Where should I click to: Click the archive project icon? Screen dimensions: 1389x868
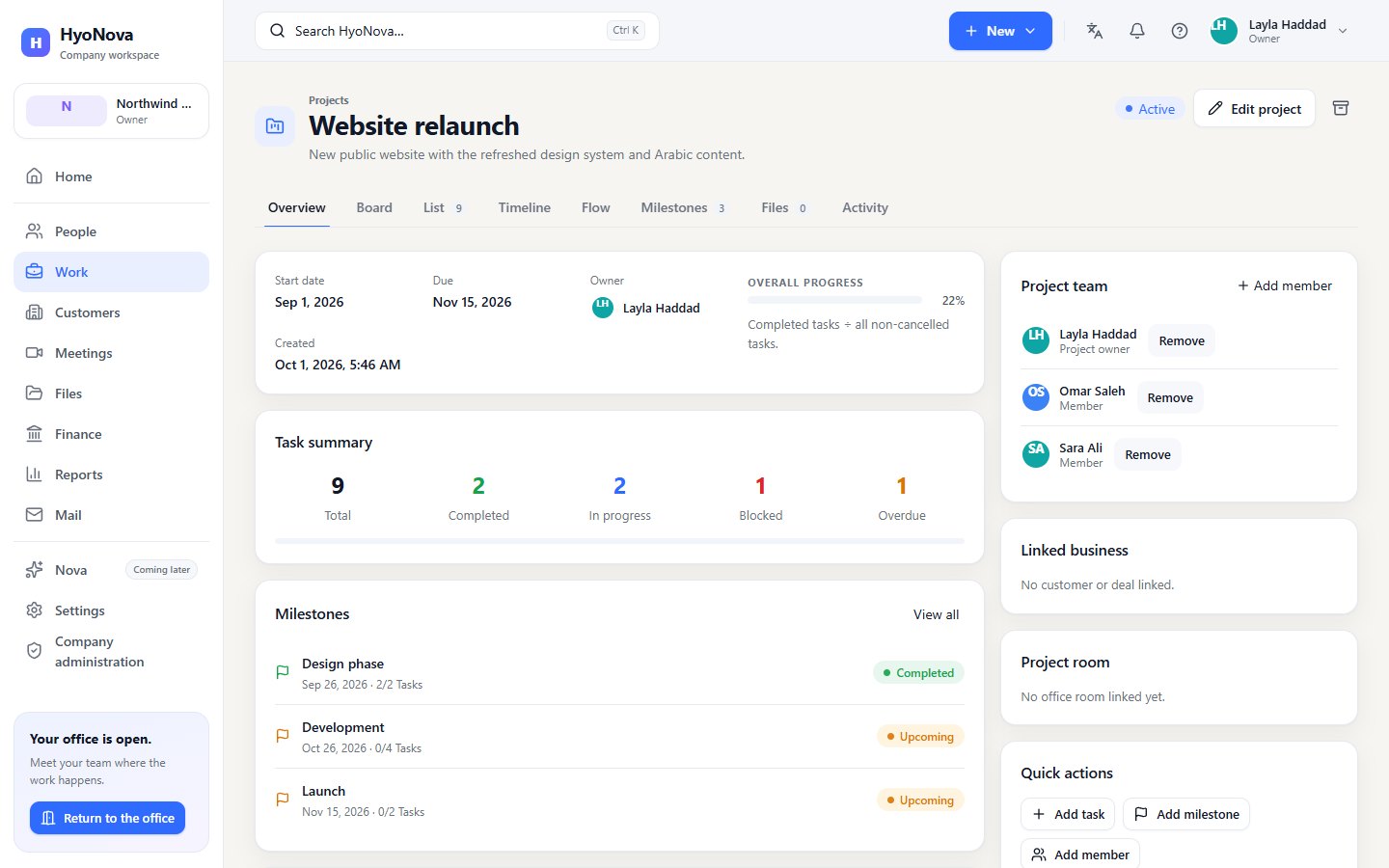[x=1341, y=108]
